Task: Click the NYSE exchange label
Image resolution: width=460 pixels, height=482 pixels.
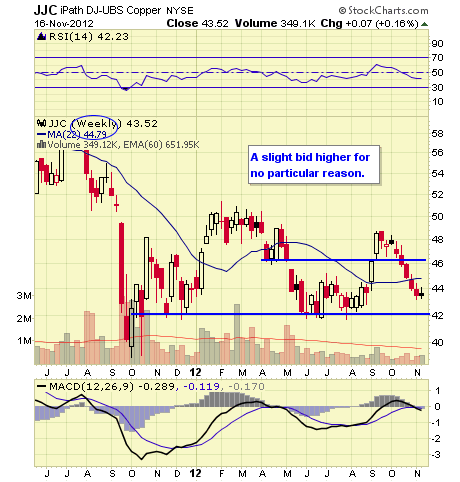Action: pyautogui.click(x=180, y=11)
